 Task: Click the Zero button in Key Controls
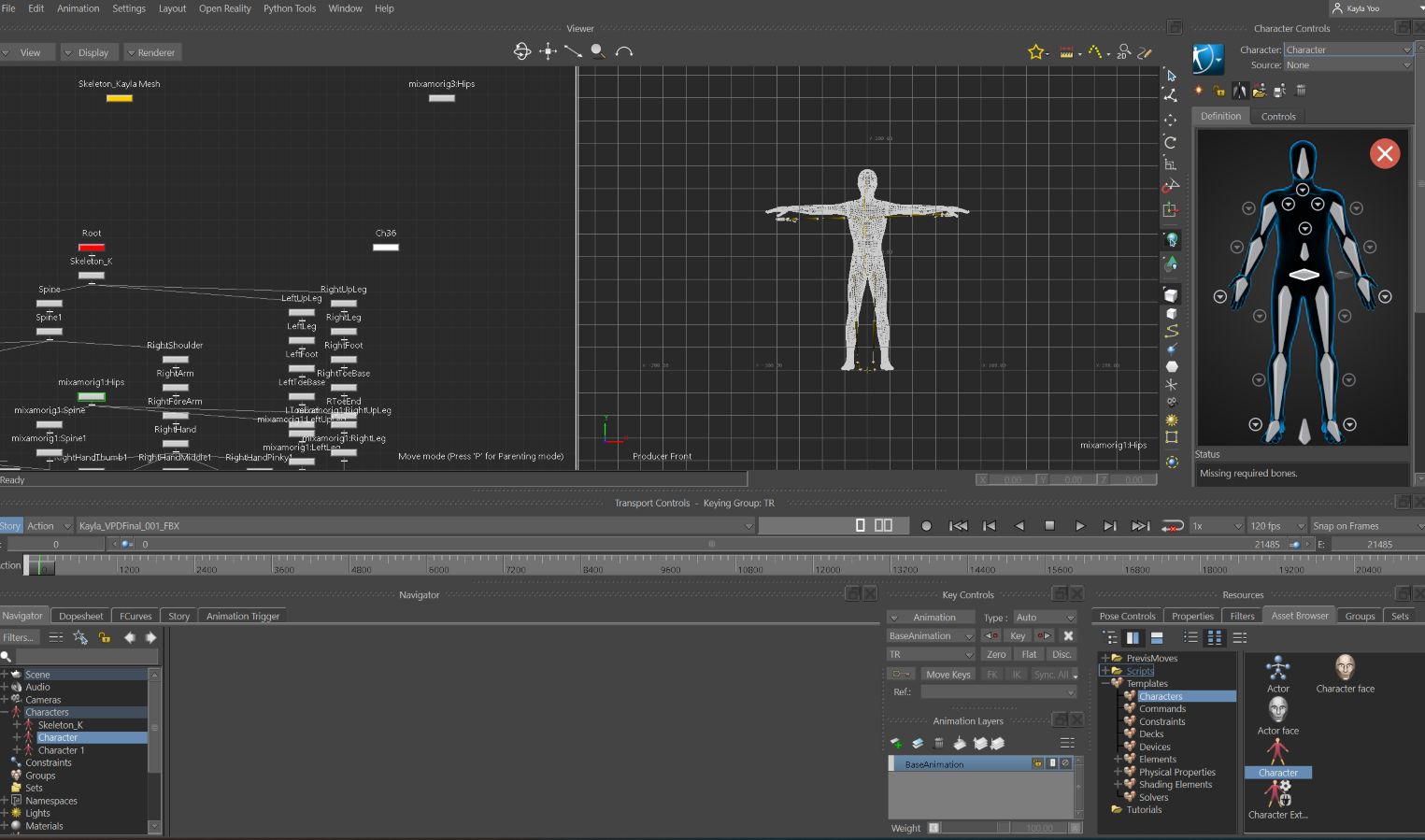[996, 654]
